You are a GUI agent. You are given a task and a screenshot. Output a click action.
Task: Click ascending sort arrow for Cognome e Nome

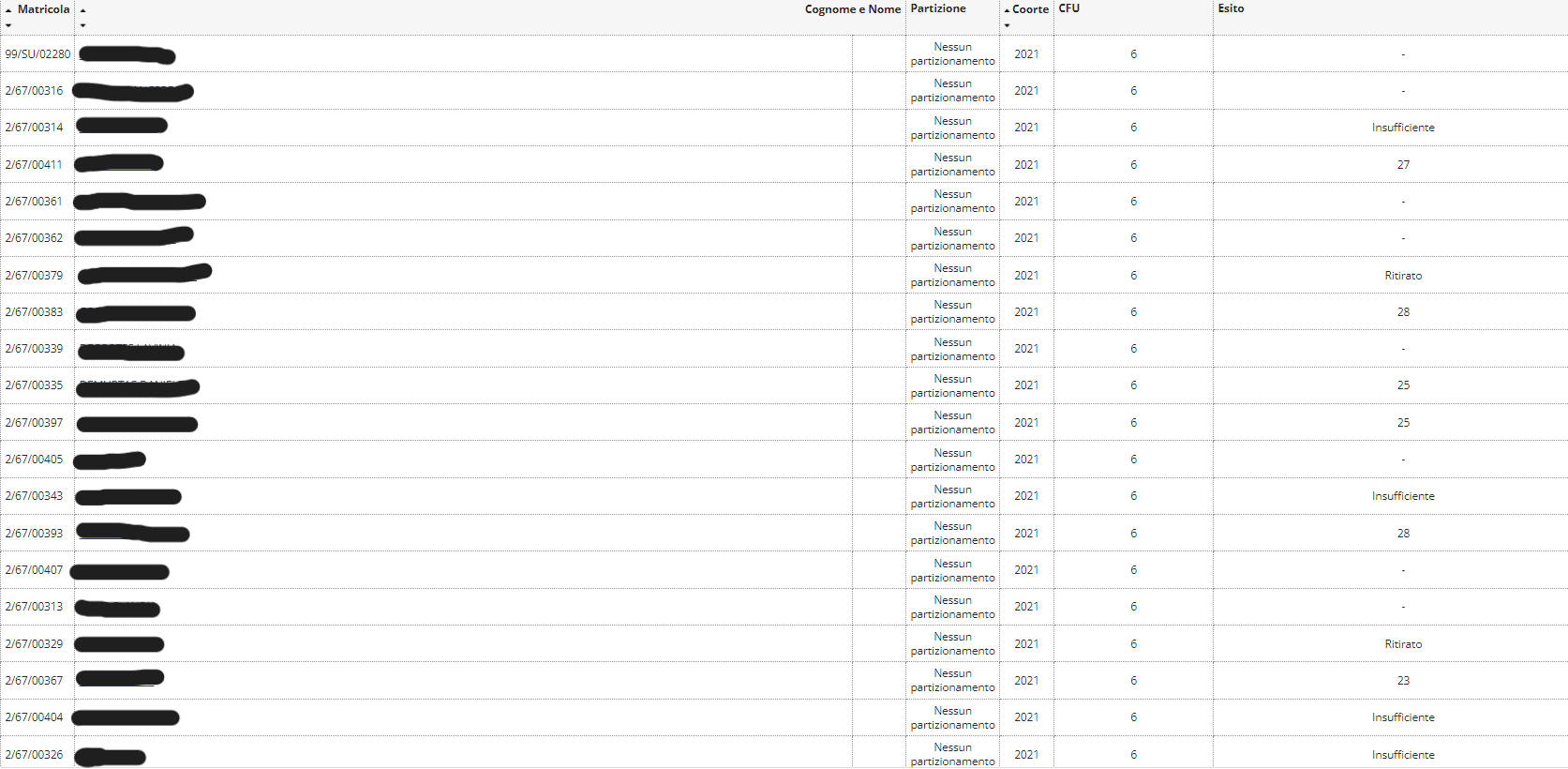(x=82, y=10)
